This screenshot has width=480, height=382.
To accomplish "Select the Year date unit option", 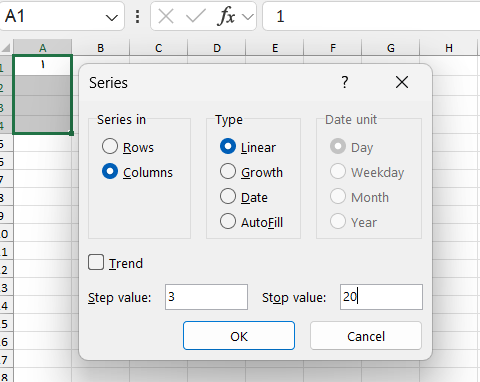I will click(x=338, y=221).
